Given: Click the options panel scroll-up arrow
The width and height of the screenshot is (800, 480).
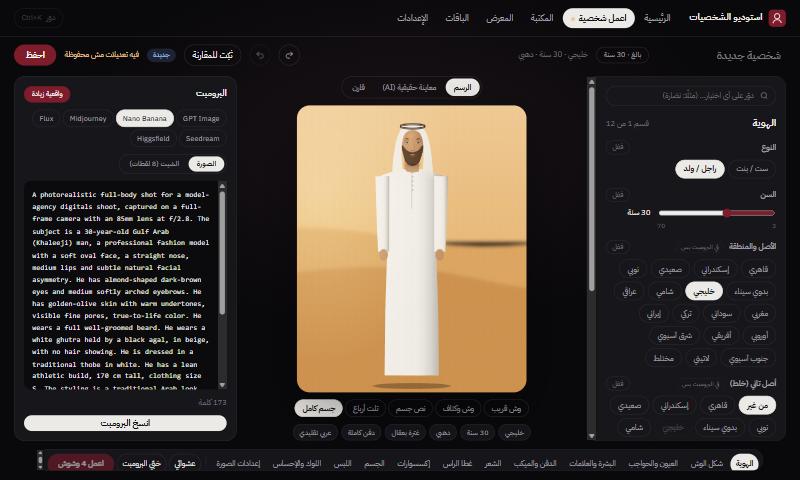Looking at the screenshot, I should tap(591, 82).
